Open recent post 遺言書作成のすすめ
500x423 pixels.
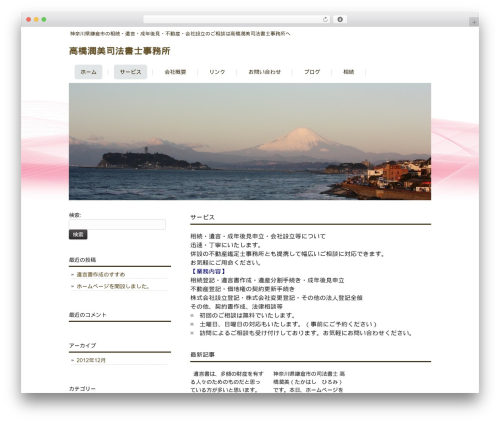pos(101,274)
